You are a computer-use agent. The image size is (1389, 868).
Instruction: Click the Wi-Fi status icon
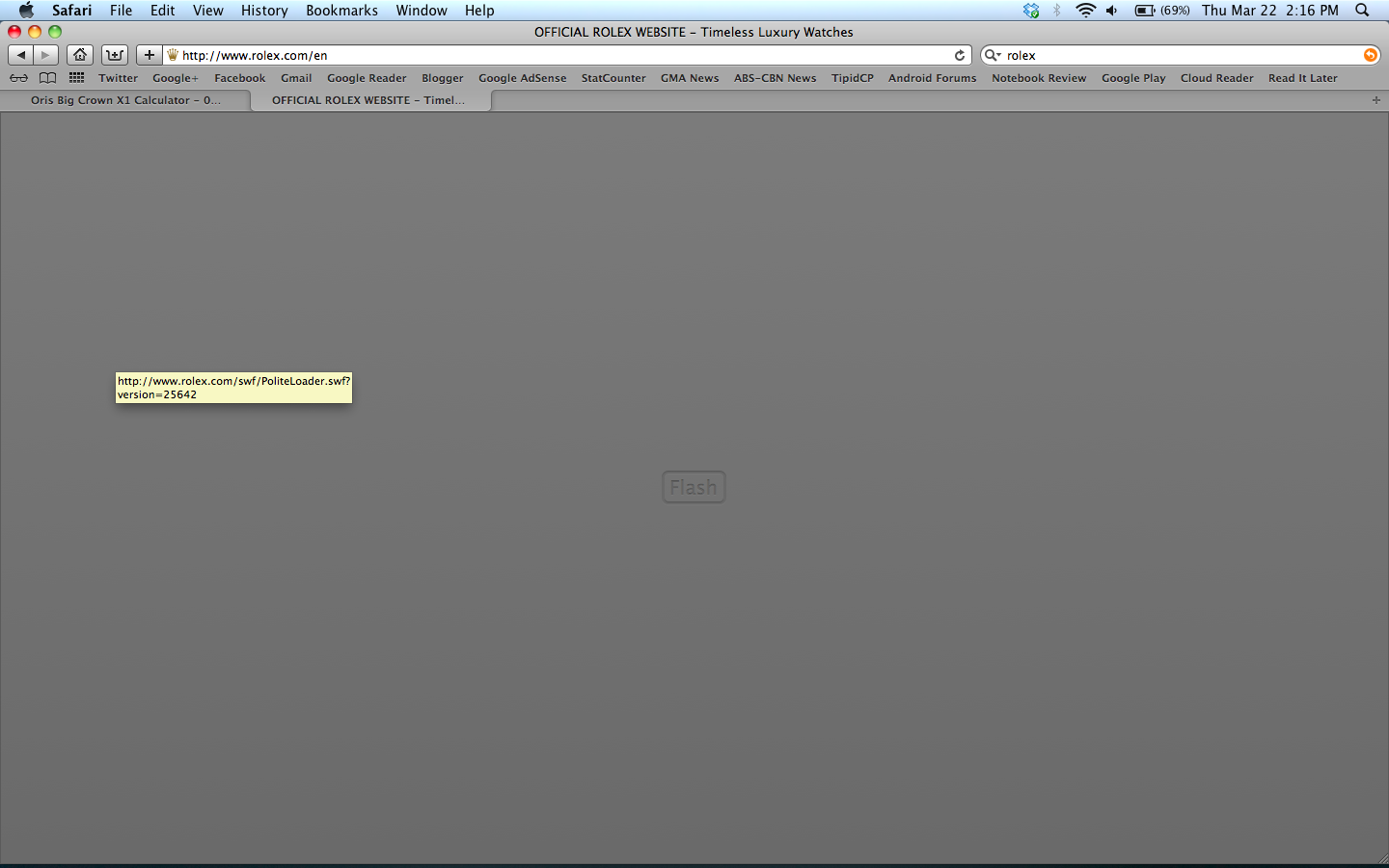click(1085, 11)
